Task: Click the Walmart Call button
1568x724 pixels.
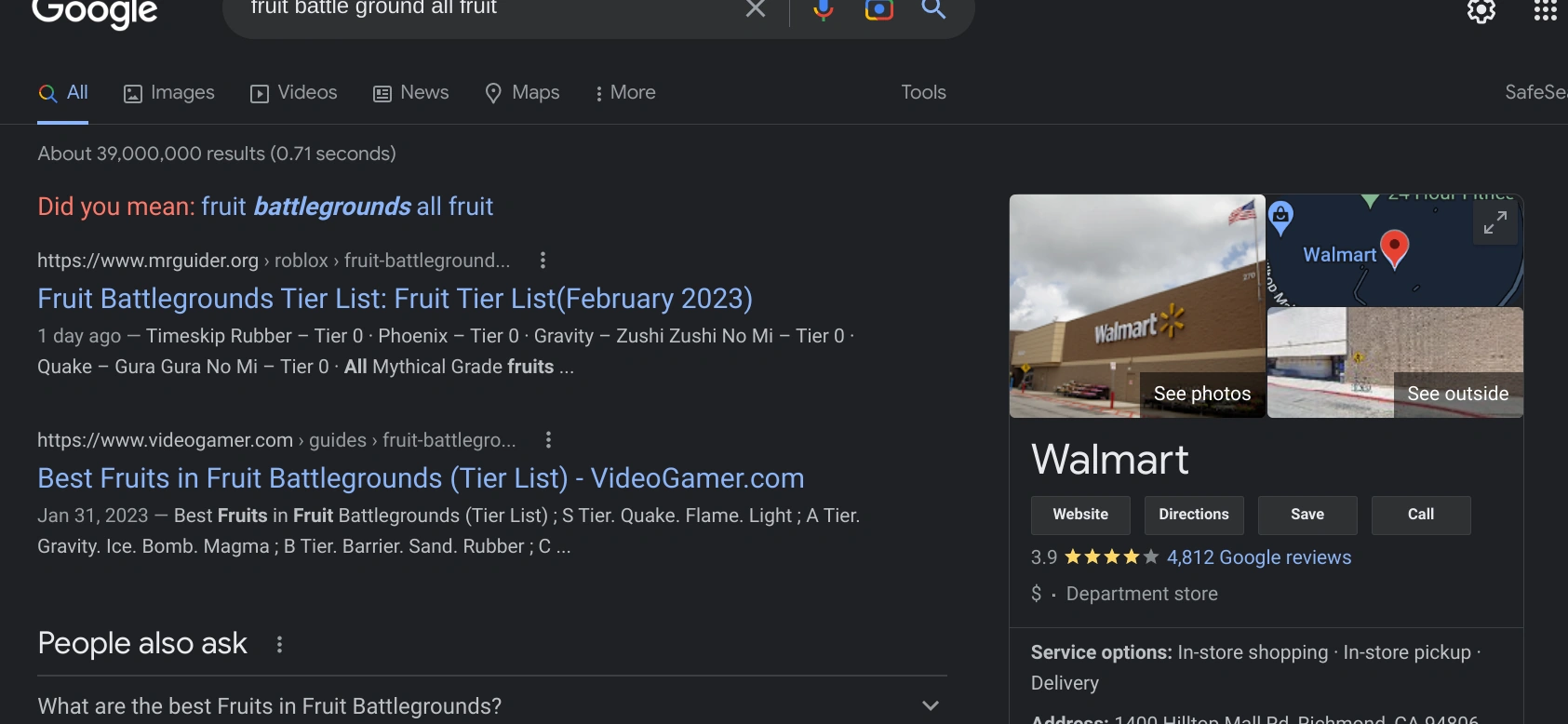Action: [x=1420, y=515]
